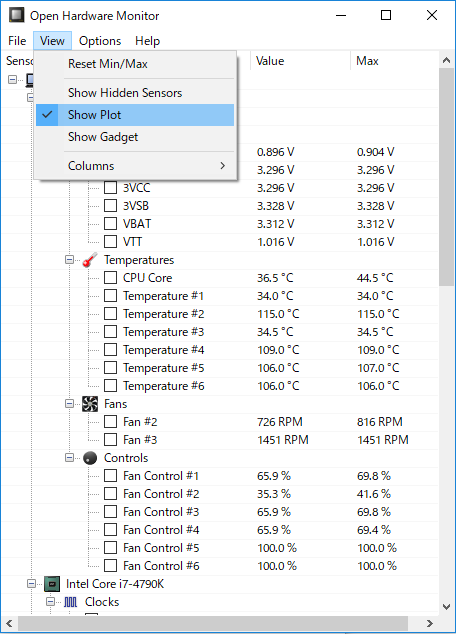
Task: Check the Fan Control #4 checkbox
Action: [110, 530]
